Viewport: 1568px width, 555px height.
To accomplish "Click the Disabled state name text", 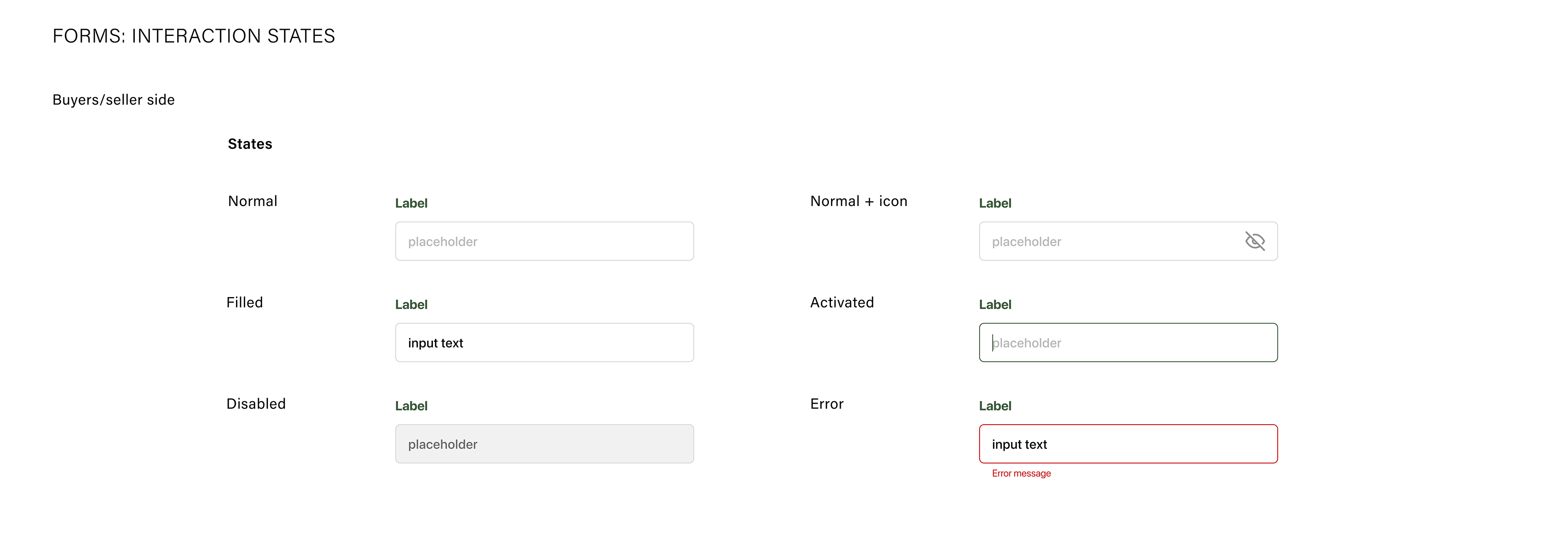I will pyautogui.click(x=256, y=404).
